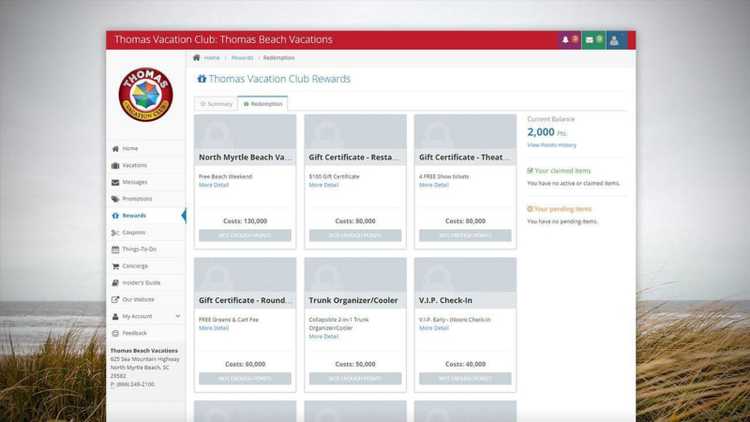The height and width of the screenshot is (422, 750).
Task: Click the Thomas Vacation Club logo
Action: 146,95
